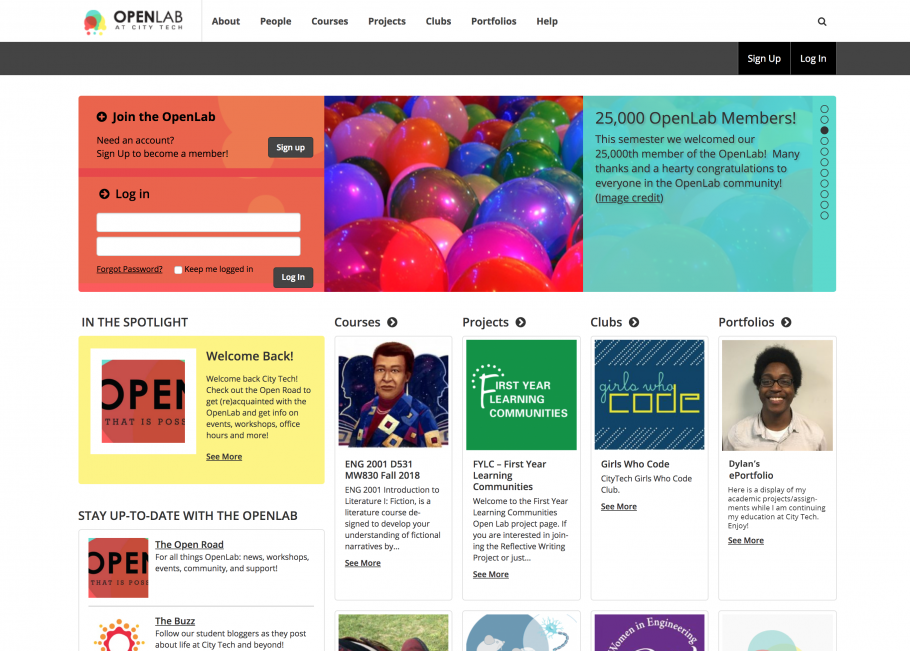Open the girls who code thumbnail
The width and height of the screenshot is (910, 651).
pos(649,395)
